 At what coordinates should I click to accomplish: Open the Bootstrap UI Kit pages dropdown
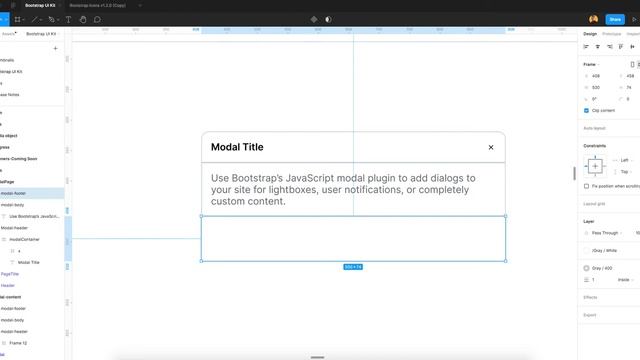(42, 34)
